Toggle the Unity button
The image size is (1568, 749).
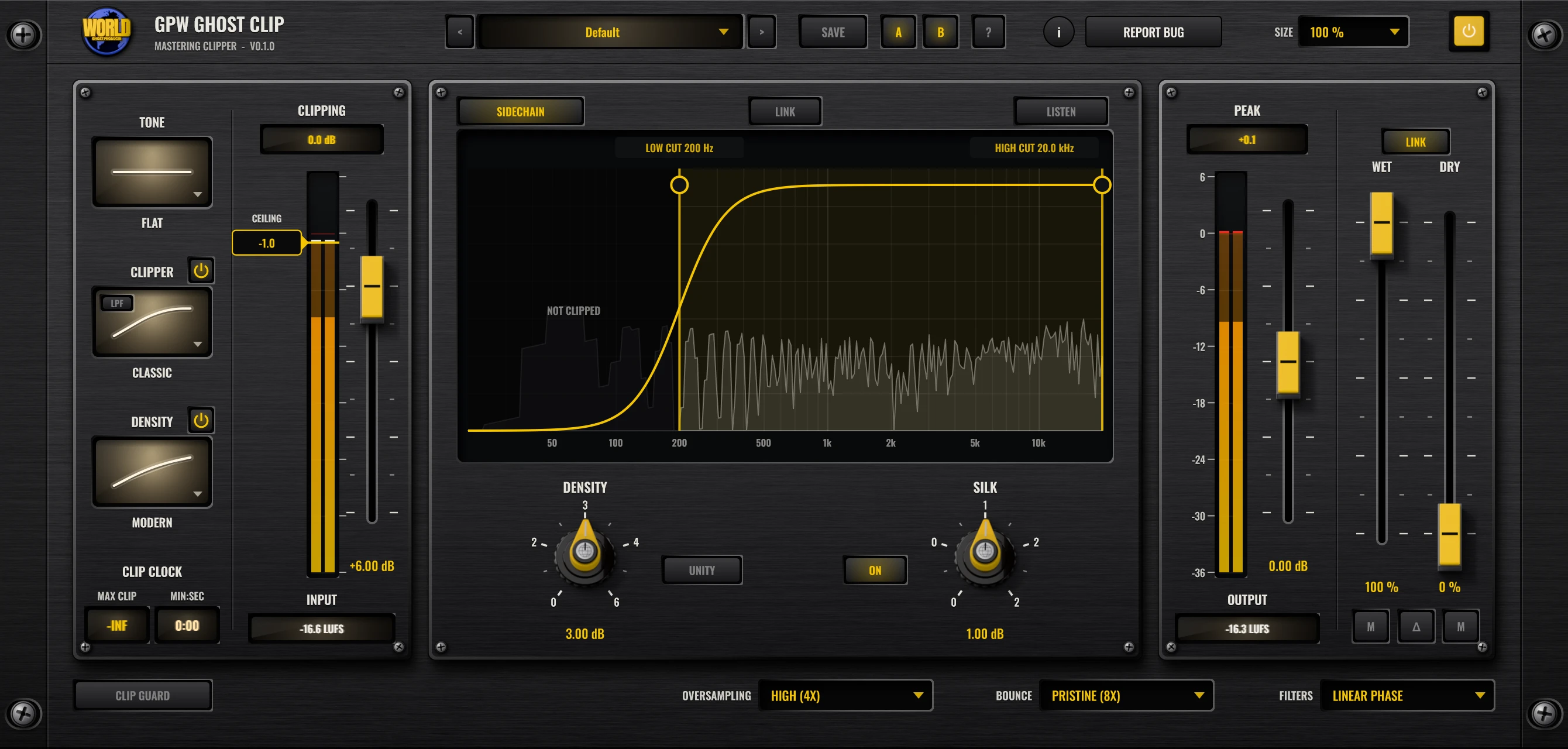click(702, 571)
